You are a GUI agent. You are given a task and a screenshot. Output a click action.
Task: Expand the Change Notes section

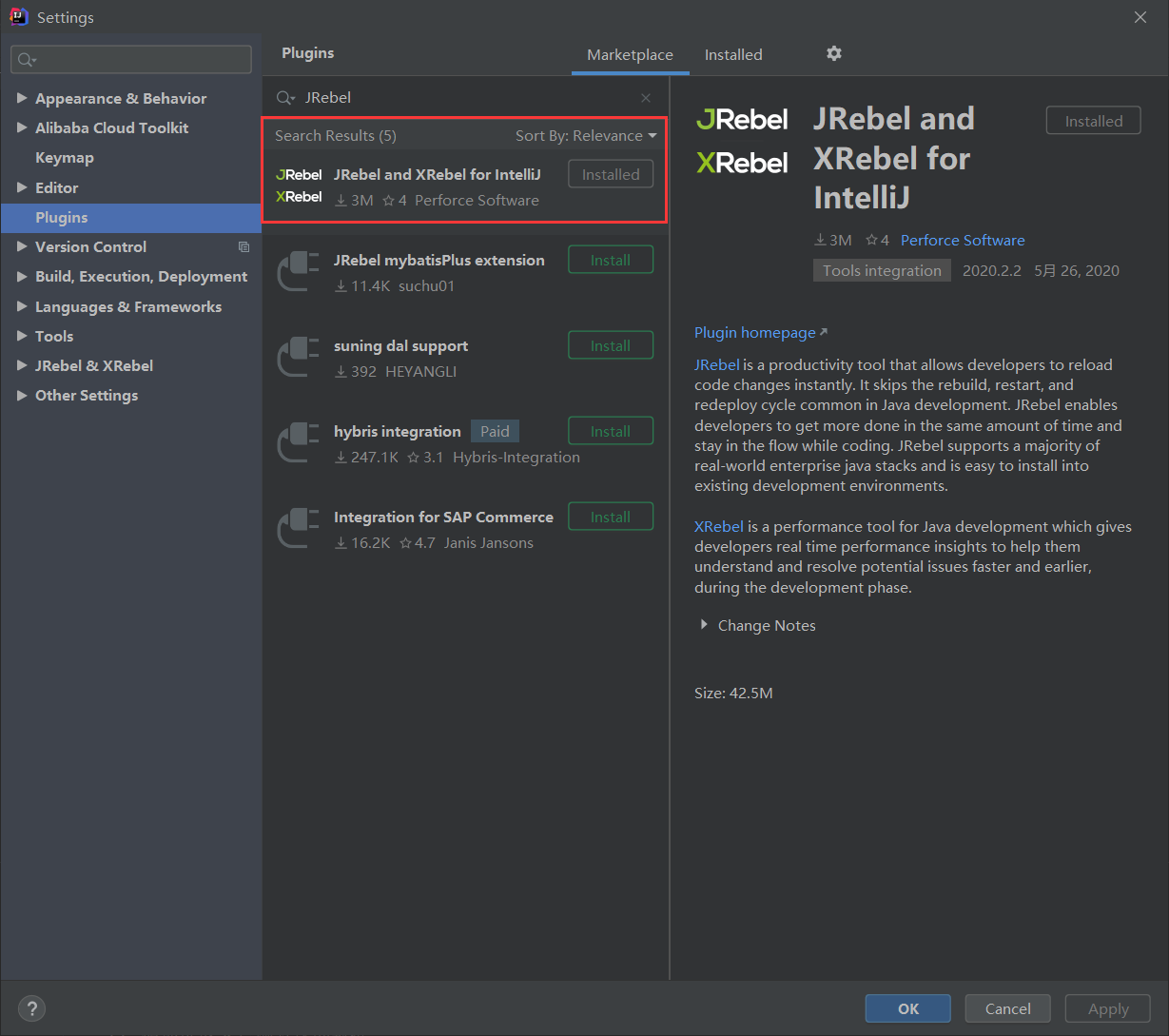point(704,625)
